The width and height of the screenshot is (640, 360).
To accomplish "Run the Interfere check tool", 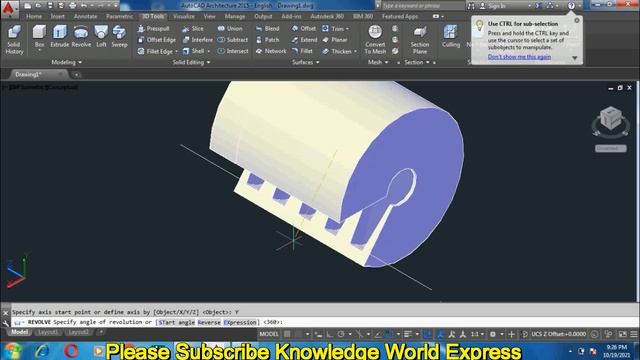I will click(x=198, y=40).
